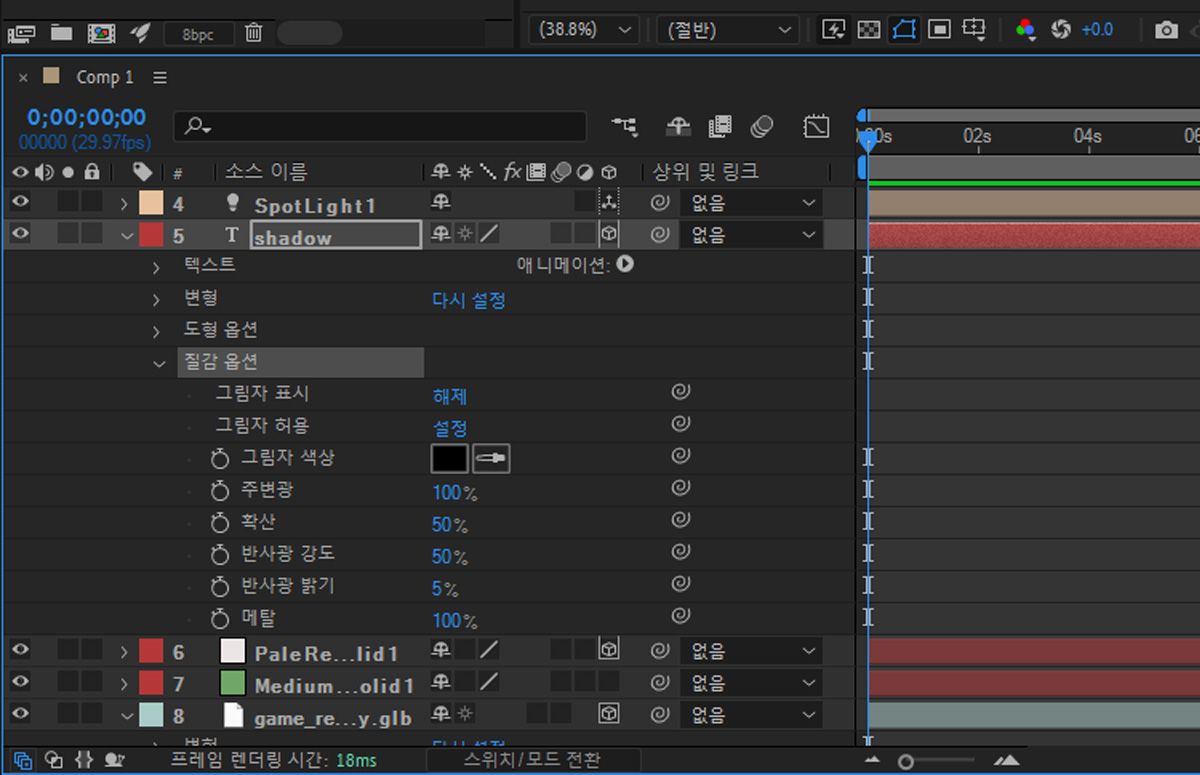The height and width of the screenshot is (775, 1200).
Task: Click the 0;00;00;00 current timecode
Action: [x=86, y=117]
